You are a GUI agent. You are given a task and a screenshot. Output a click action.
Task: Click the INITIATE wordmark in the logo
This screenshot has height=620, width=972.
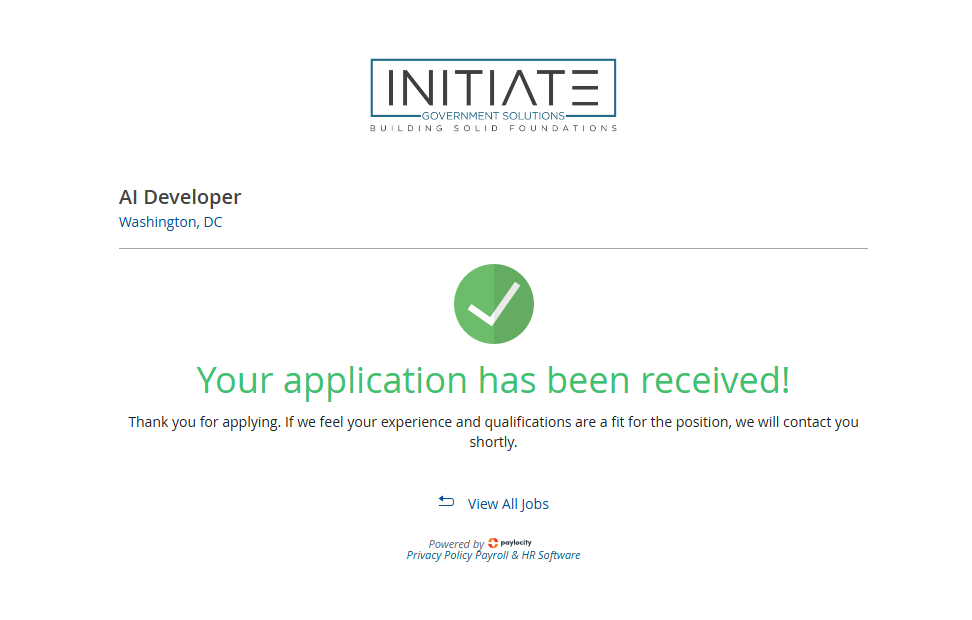pyautogui.click(x=493, y=87)
